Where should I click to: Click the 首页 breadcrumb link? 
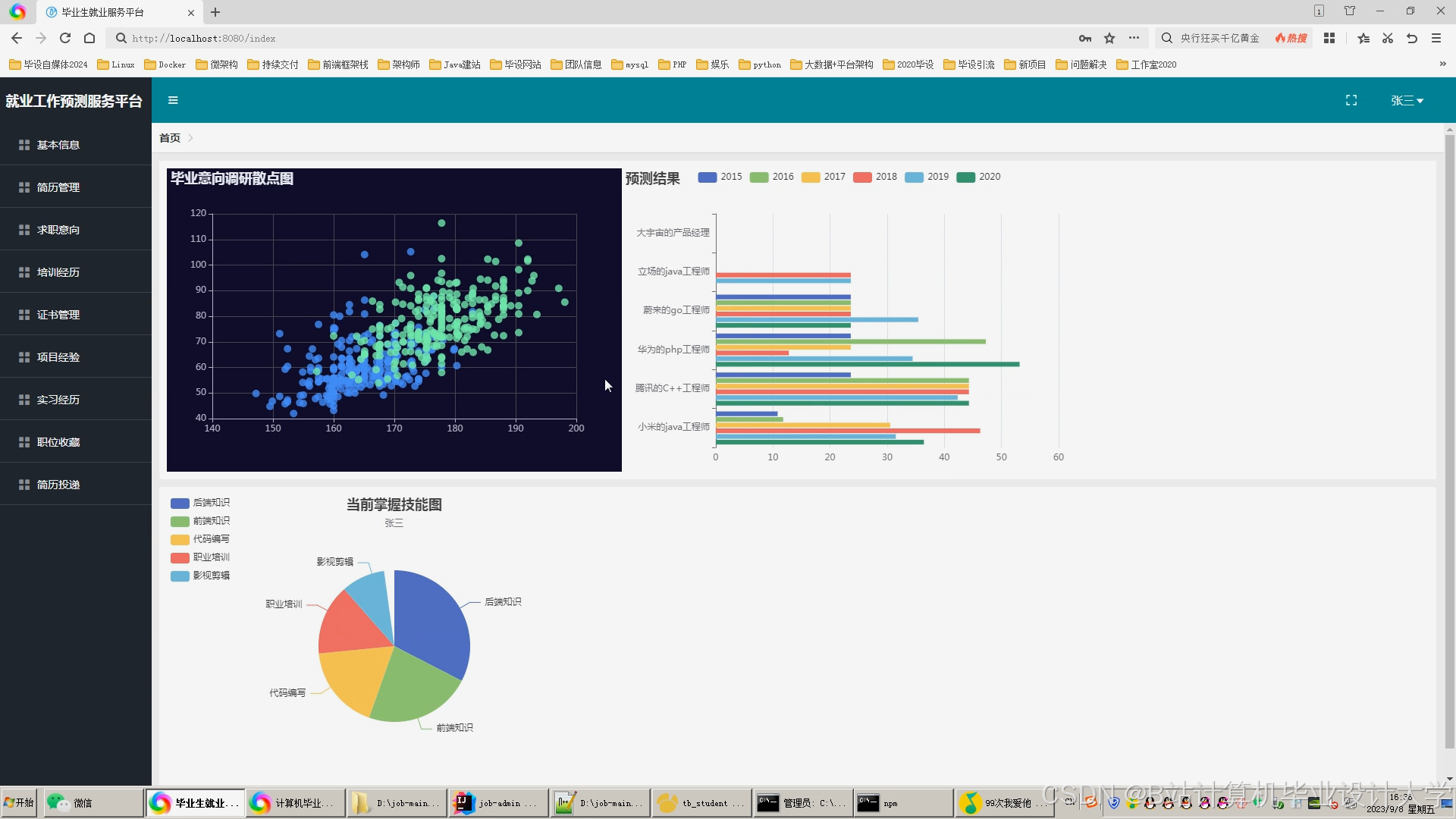click(x=170, y=138)
